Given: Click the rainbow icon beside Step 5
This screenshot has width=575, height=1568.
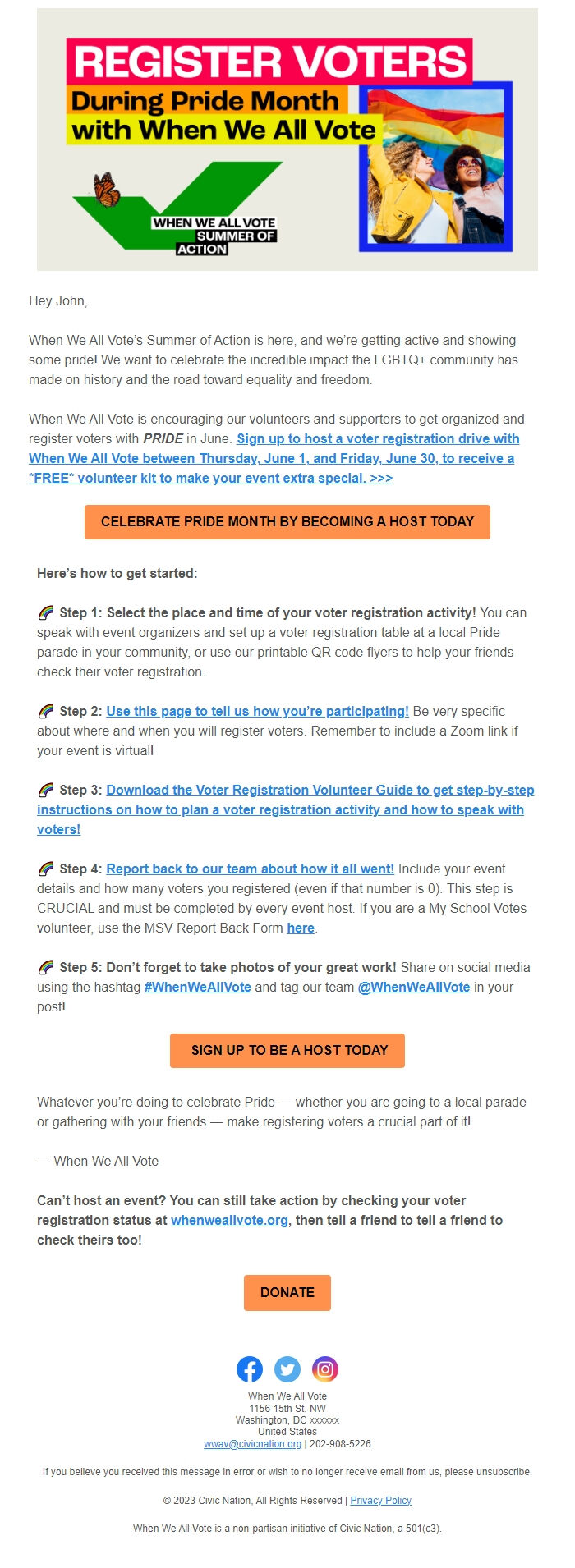Looking at the screenshot, I should point(45,967).
